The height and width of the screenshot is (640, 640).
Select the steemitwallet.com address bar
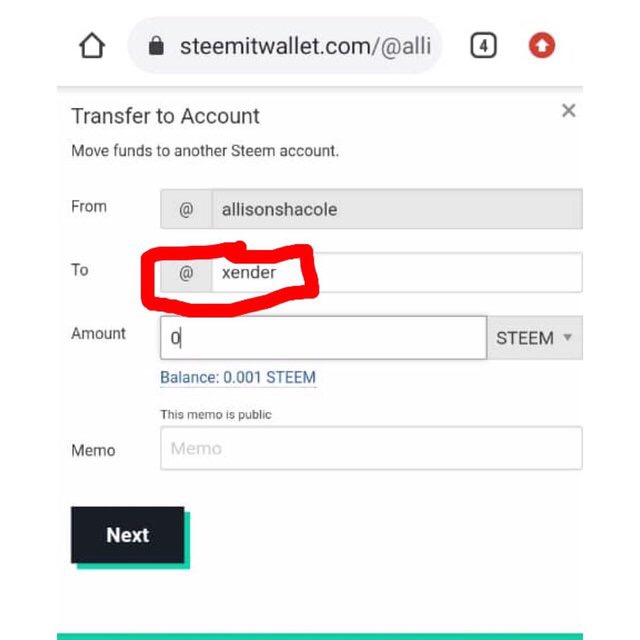coord(285,45)
